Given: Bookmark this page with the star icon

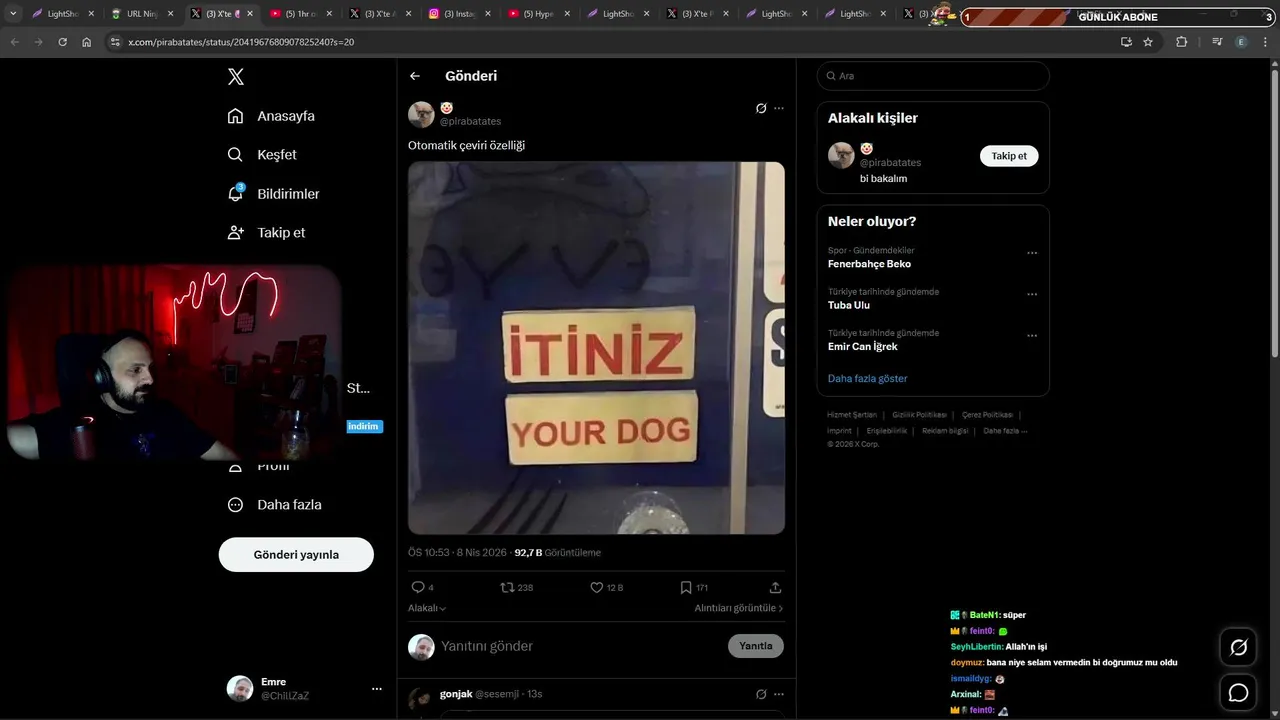Looking at the screenshot, I should coord(1148,42).
